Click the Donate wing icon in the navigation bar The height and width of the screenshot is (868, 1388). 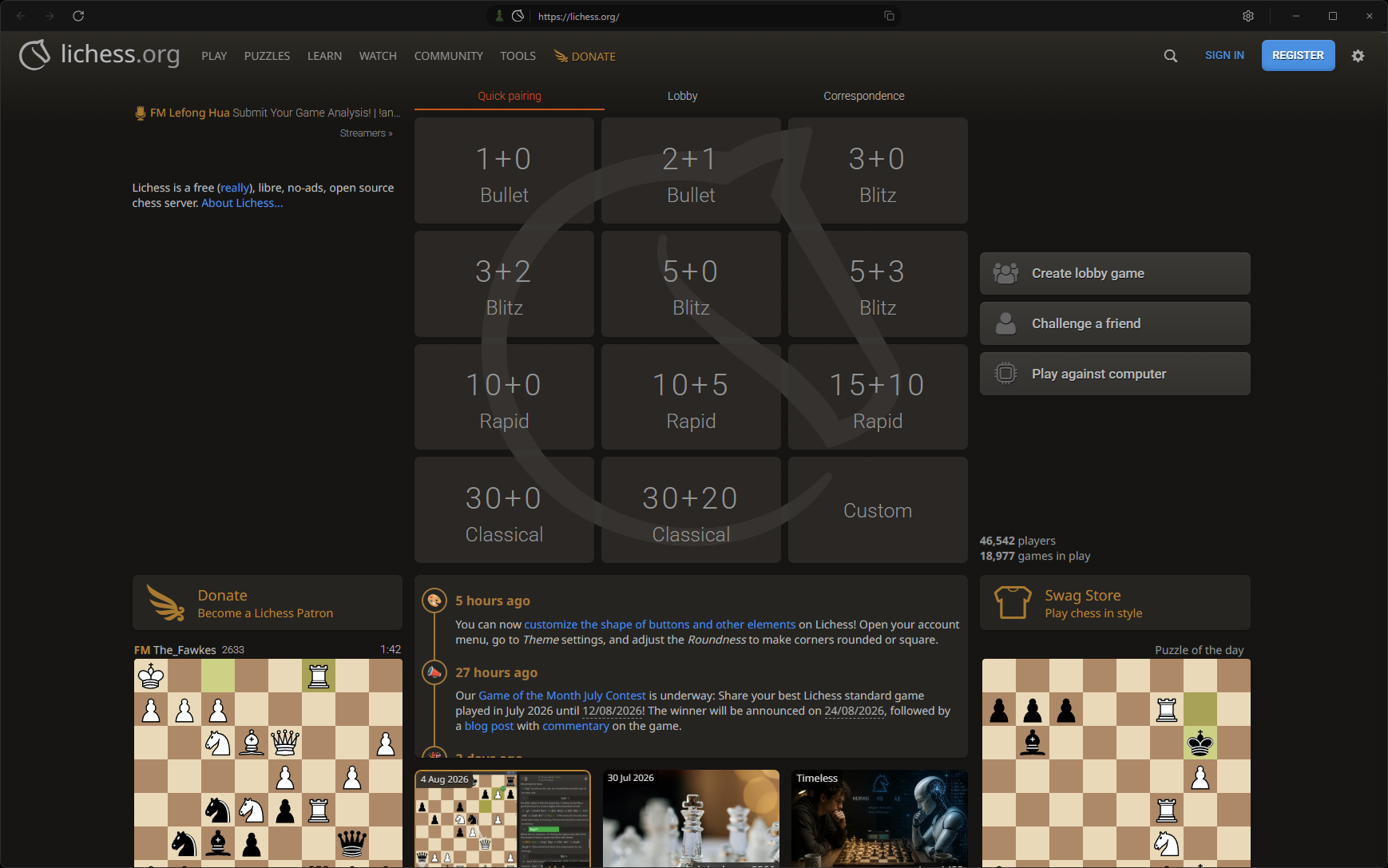coord(561,56)
